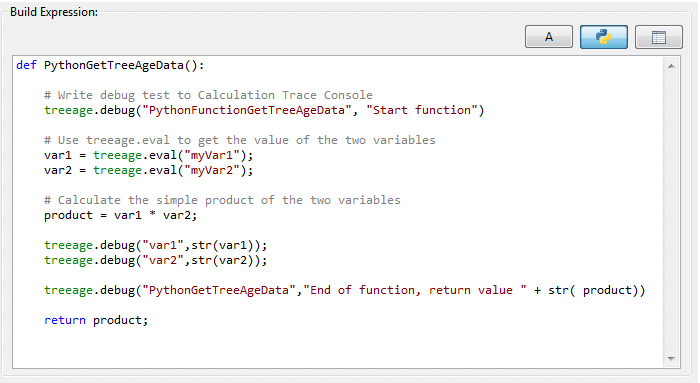Click the treeage.debug("var1",str(var1)) line
The image size is (700, 383).
coord(155,245)
